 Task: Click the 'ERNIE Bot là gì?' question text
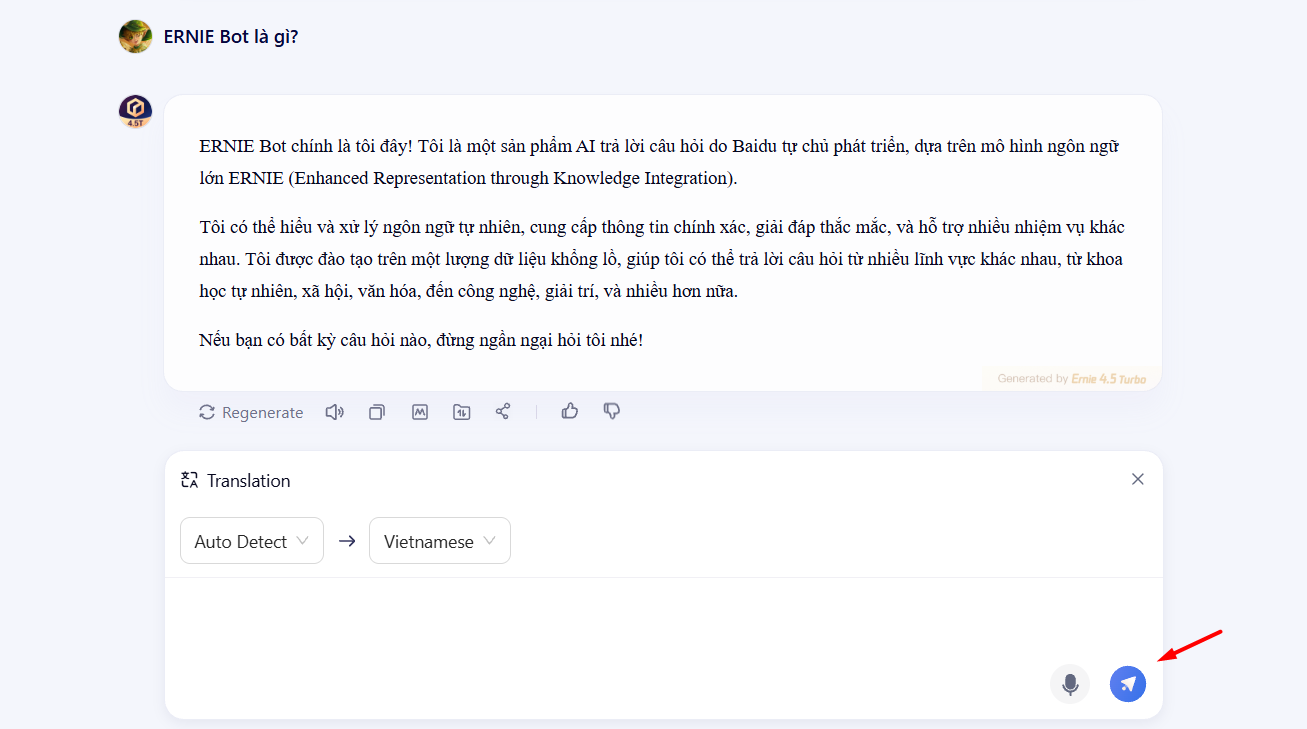tap(231, 37)
